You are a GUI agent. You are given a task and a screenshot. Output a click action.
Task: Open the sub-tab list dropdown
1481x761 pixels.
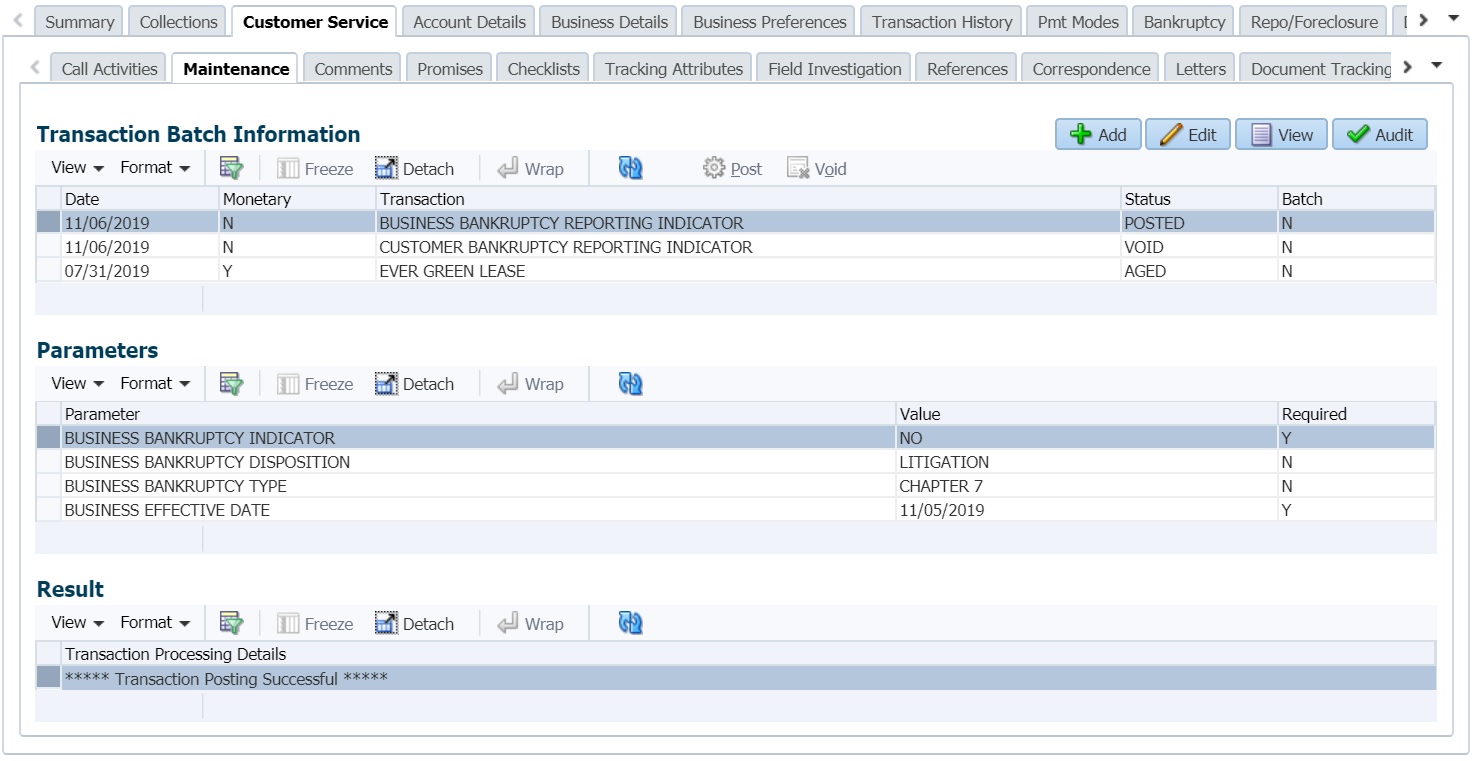[1437, 66]
